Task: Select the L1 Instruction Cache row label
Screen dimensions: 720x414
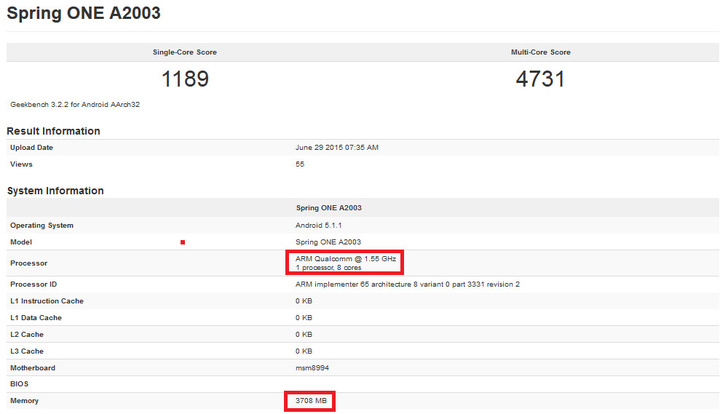Action: click(46, 301)
